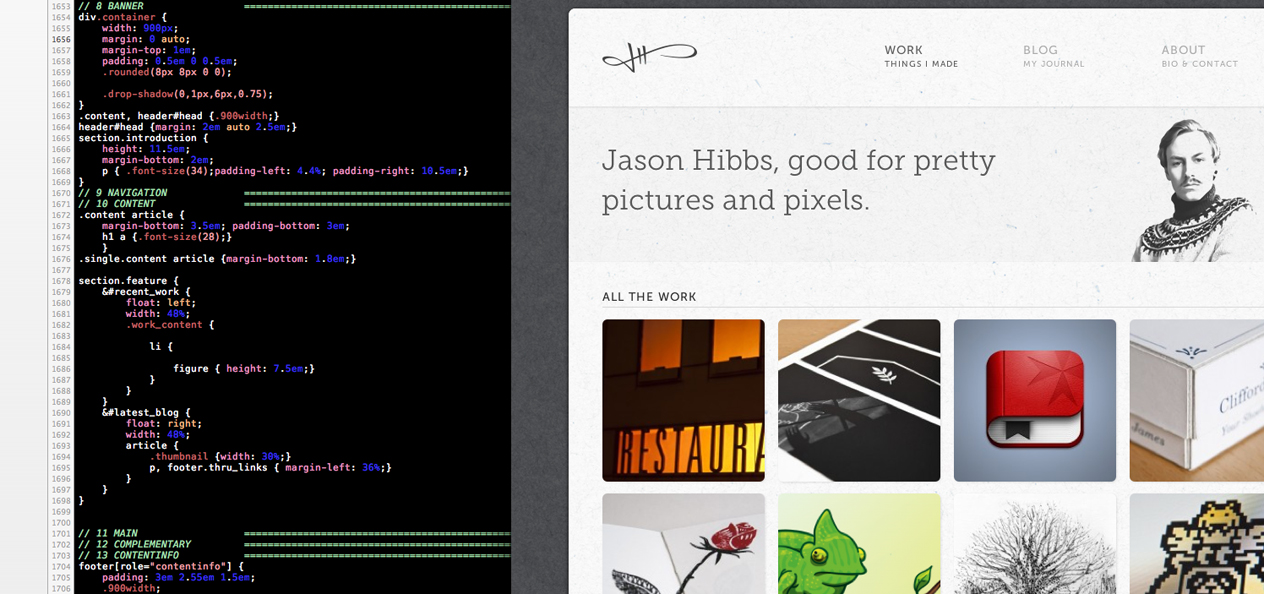Click the 'ALL THE WORK' section heading
This screenshot has height=594, width=1264.
649,297
